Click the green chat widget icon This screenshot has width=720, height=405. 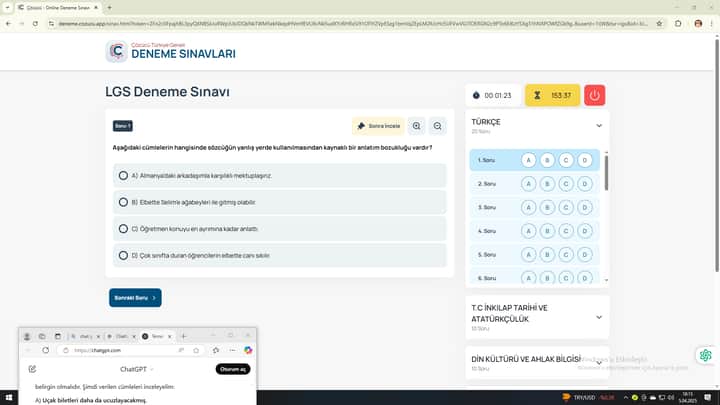click(x=706, y=356)
